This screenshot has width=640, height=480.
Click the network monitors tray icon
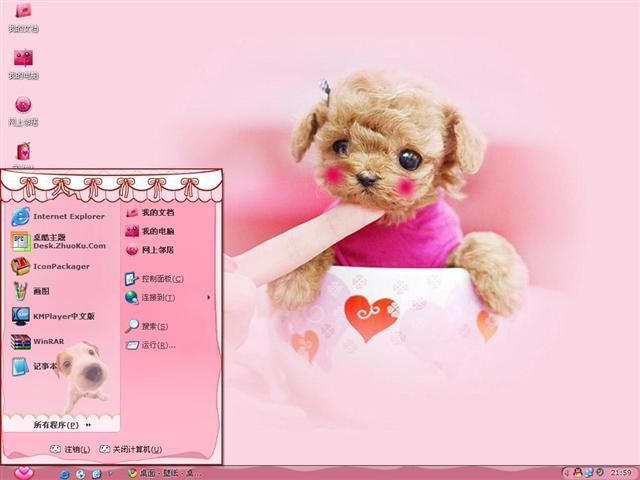coord(588,473)
